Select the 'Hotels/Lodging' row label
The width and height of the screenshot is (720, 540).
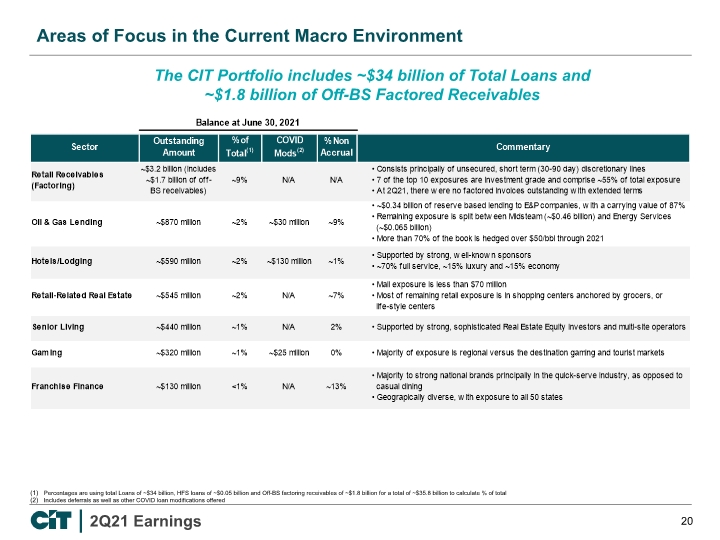[62, 261]
